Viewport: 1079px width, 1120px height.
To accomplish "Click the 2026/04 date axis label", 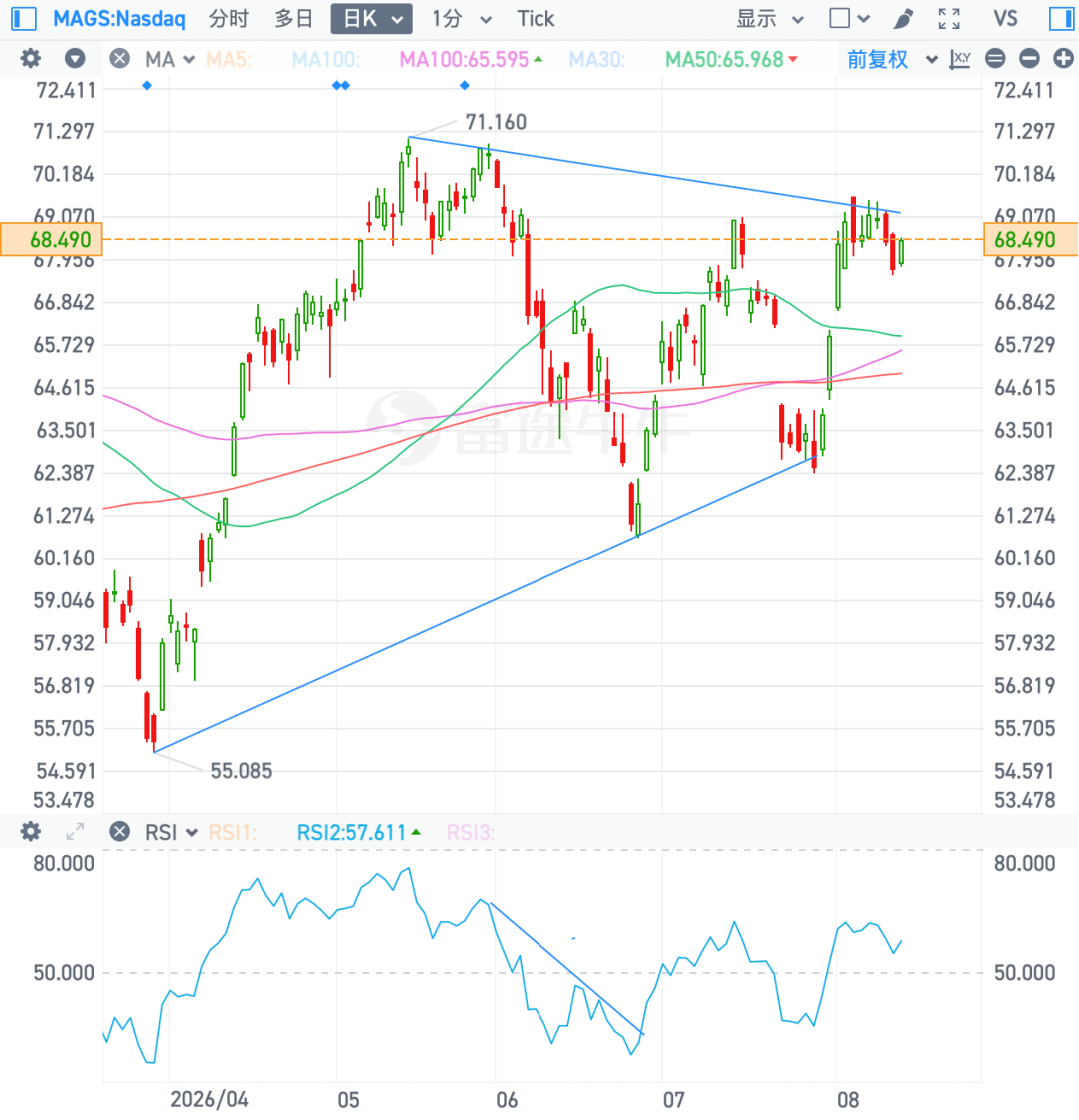I will [209, 1099].
